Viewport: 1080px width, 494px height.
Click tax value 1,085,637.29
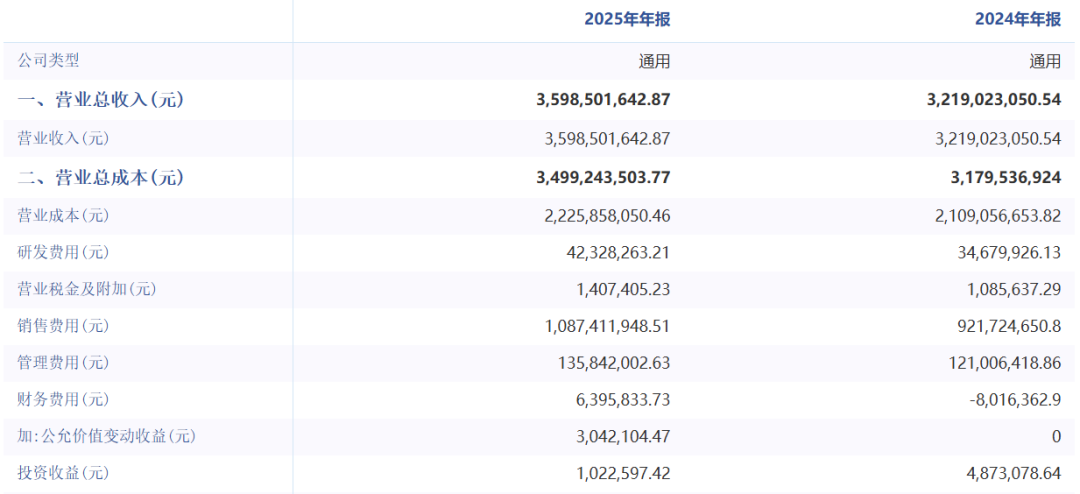coord(1015,290)
